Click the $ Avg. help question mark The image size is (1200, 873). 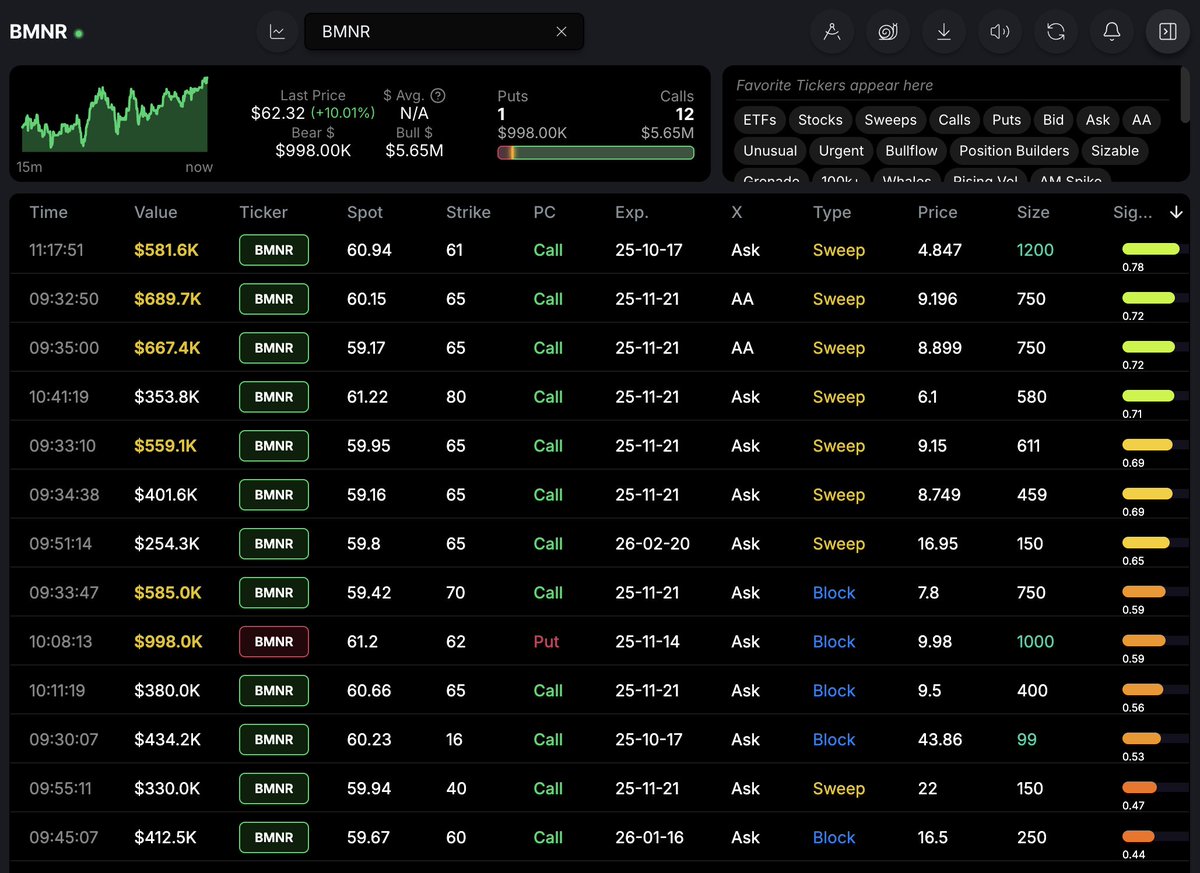[437, 96]
